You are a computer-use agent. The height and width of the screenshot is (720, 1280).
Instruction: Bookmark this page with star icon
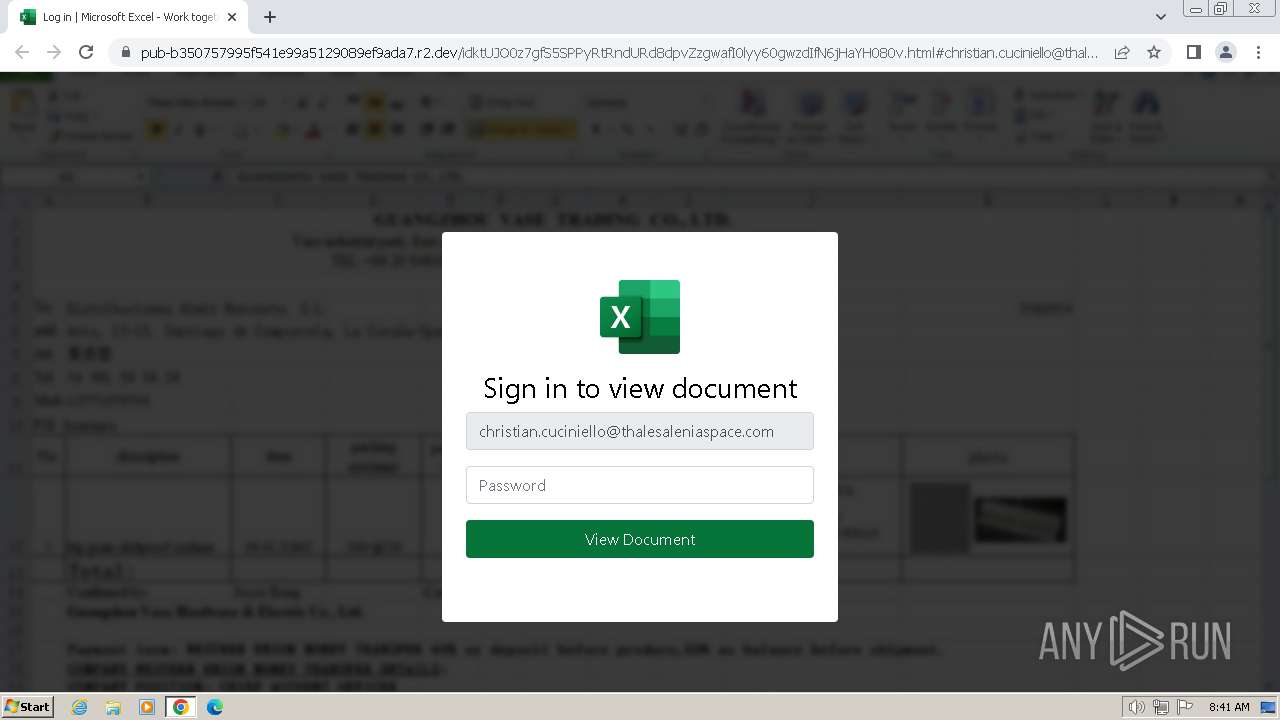(1154, 52)
